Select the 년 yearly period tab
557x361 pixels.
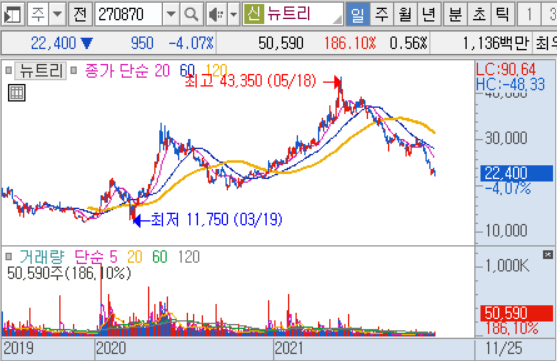click(428, 14)
